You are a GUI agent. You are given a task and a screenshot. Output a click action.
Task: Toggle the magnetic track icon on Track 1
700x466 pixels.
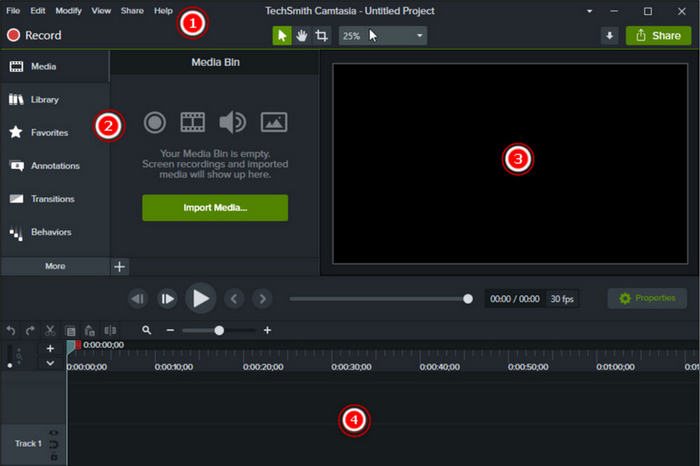tap(54, 444)
